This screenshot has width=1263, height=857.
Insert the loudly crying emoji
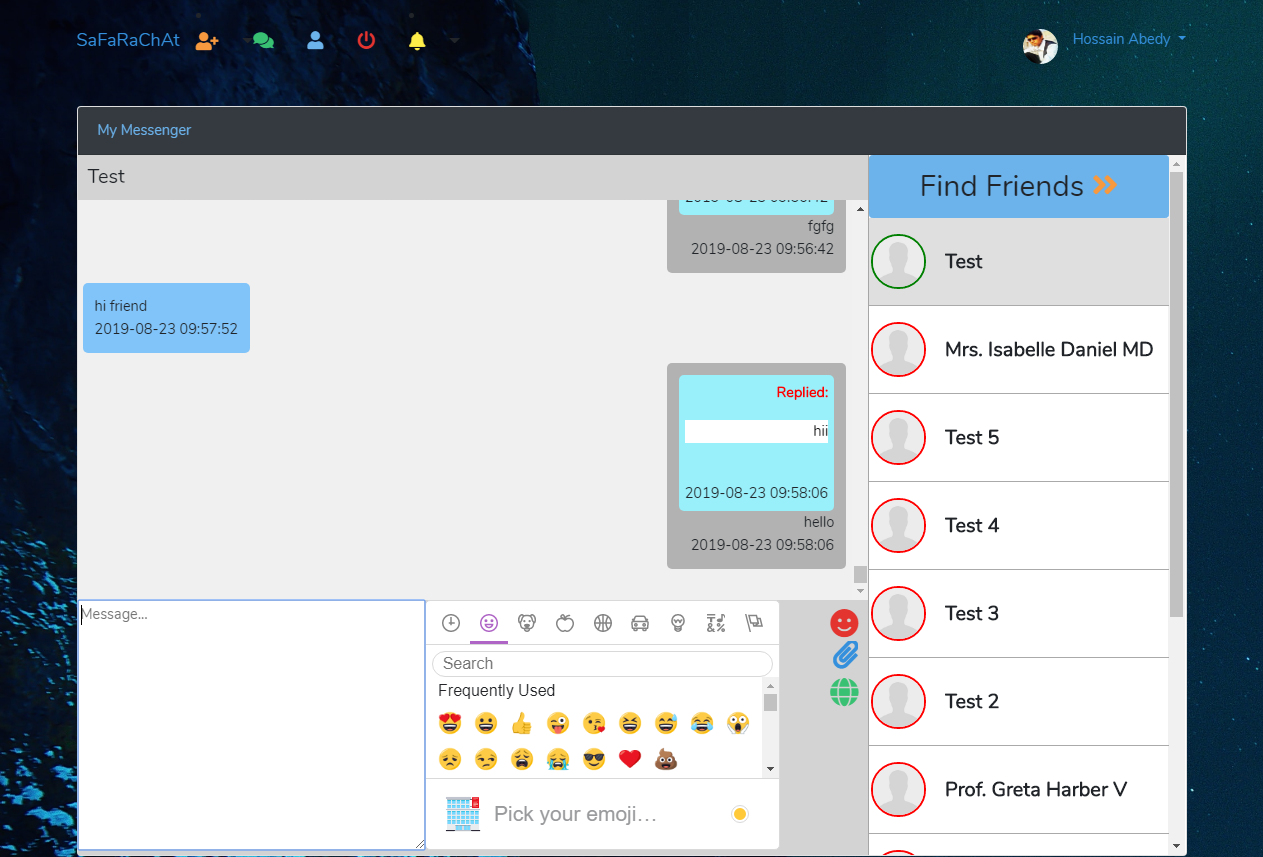pos(558,759)
